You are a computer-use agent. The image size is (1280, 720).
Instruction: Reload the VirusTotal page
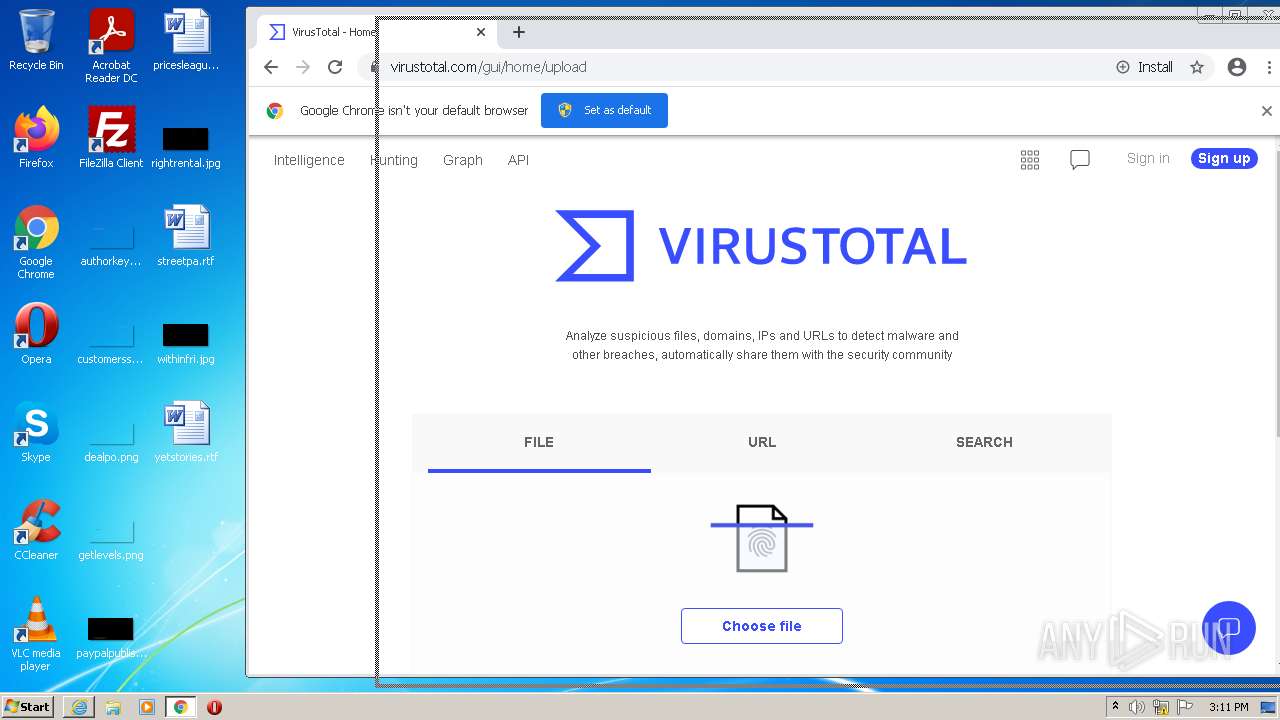coord(335,67)
